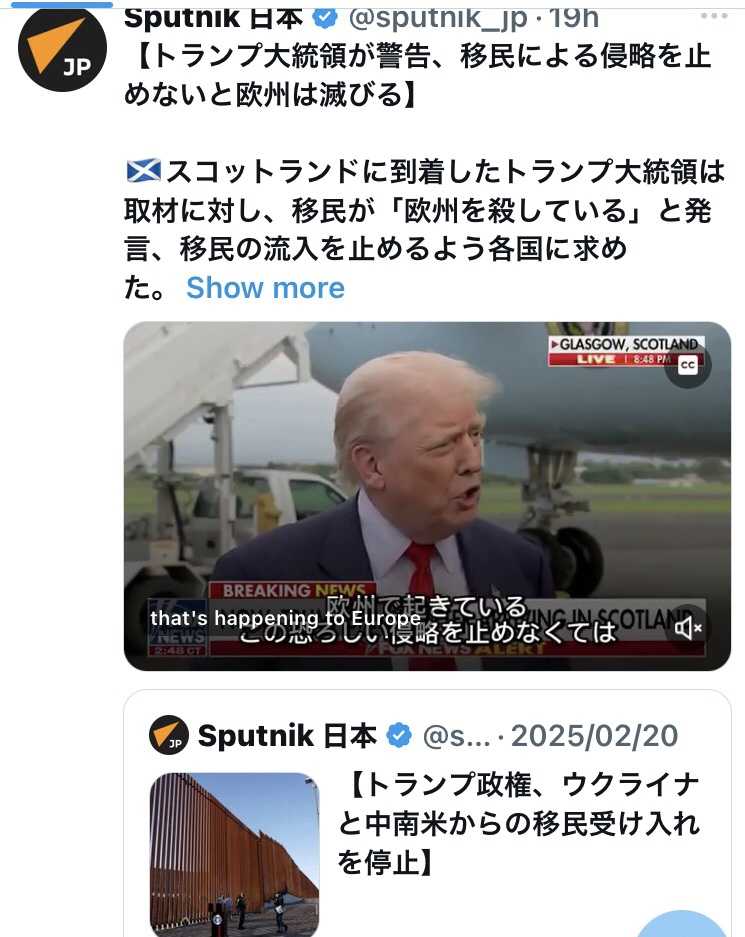Screen dimensions: 745x937
Task: Open the tweet's three-dot more menu
Action: pyautogui.click(x=714, y=17)
